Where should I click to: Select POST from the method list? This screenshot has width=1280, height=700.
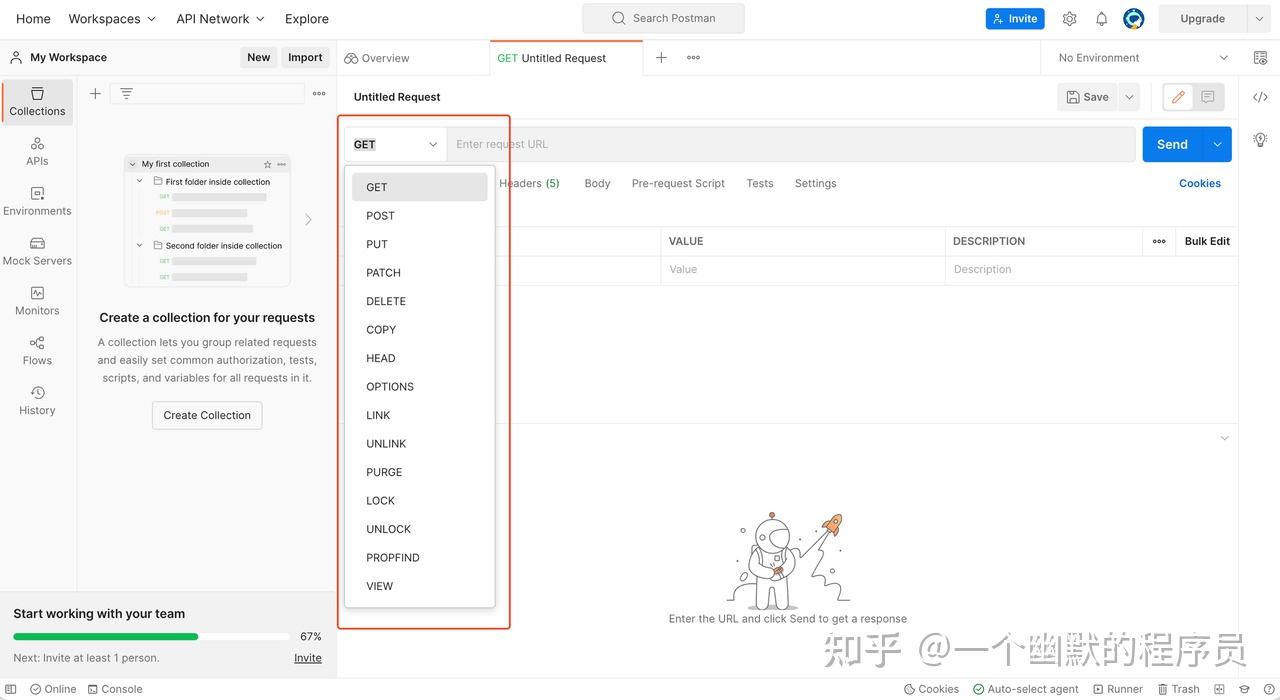[x=380, y=216]
